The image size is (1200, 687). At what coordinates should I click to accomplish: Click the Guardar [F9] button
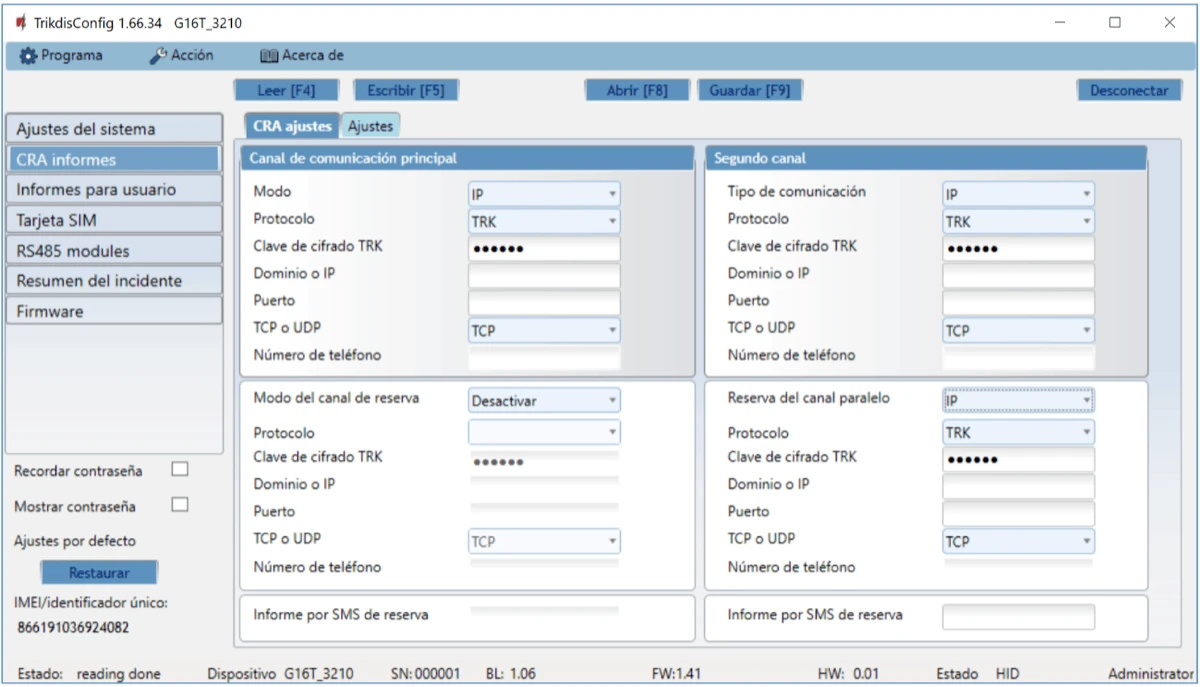[749, 90]
